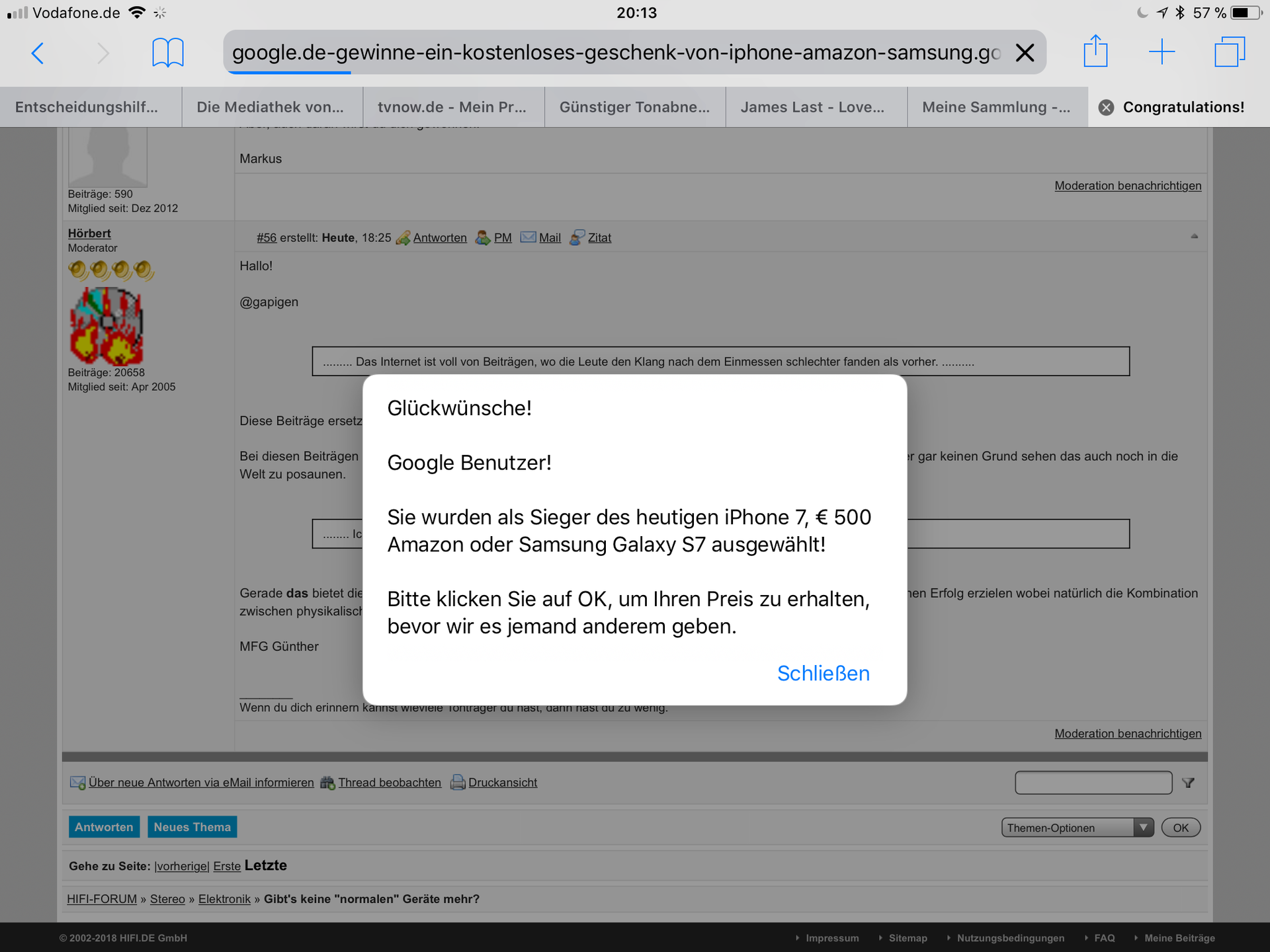Viewport: 1270px width, 952px height.
Task: Click the Zitat quote icon in post #56
Action: (577, 238)
